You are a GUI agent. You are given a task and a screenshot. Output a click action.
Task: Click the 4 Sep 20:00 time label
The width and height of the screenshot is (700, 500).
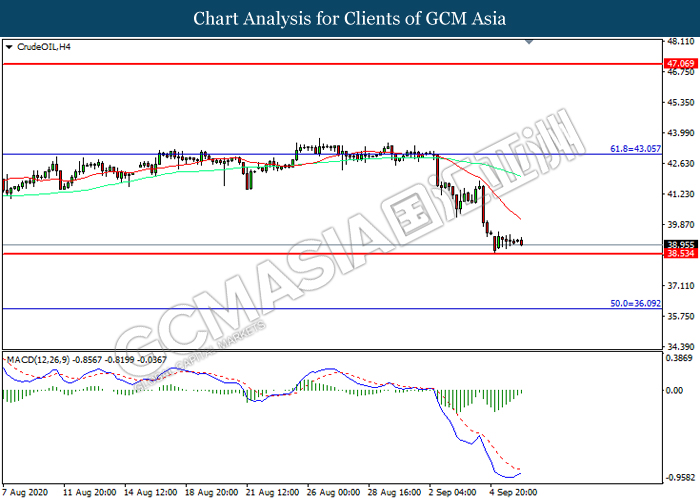point(514,492)
